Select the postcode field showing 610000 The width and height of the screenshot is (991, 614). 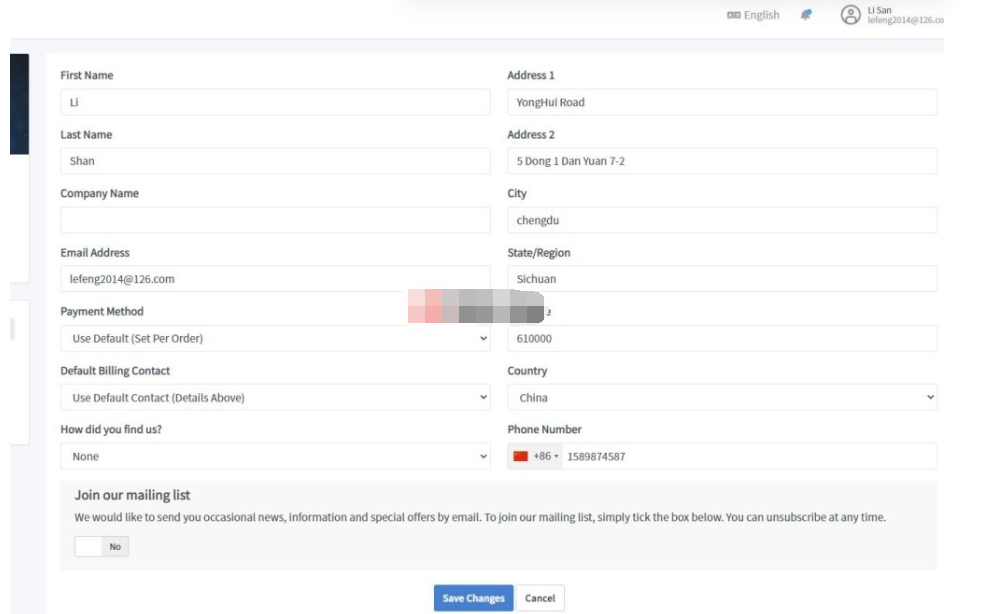pos(722,339)
